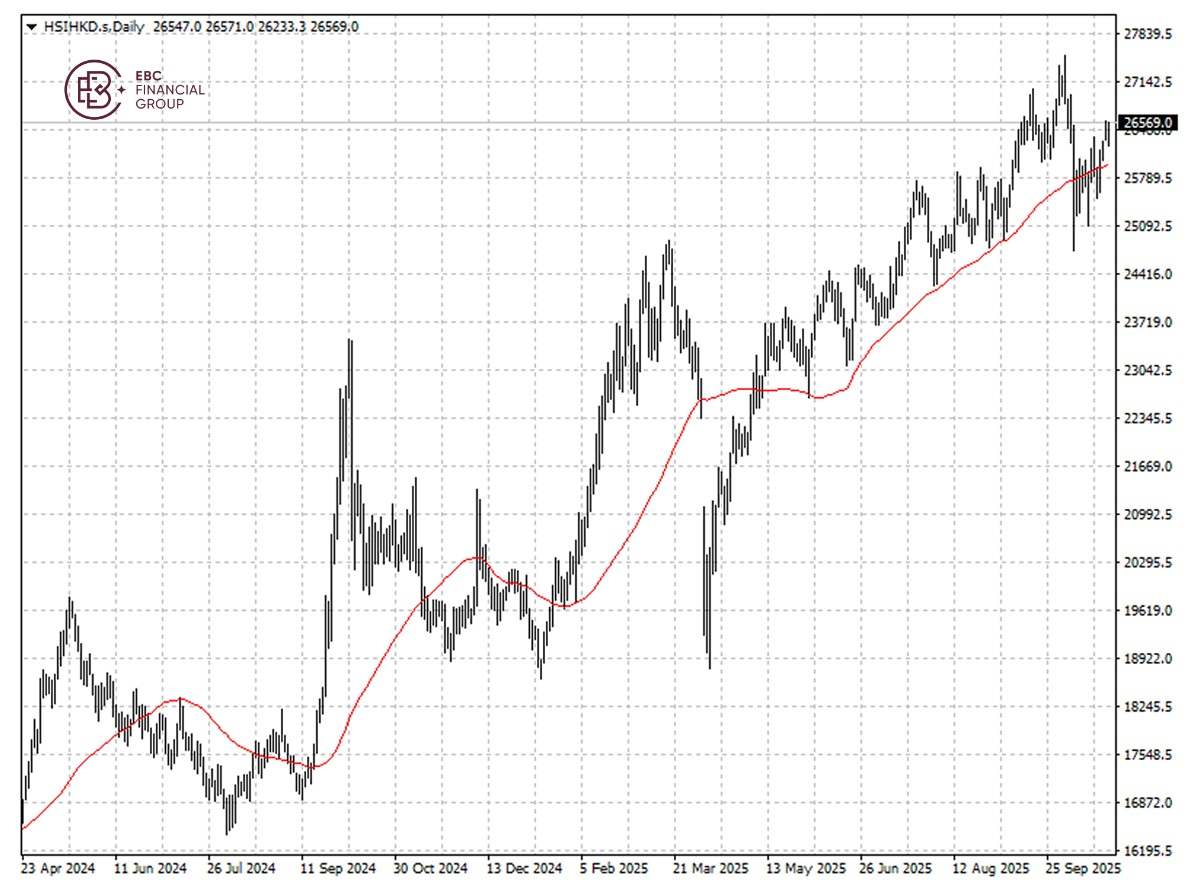The image size is (1200, 896).
Task: Collapse the HSIHKD.s data window triangle
Action: [31, 27]
